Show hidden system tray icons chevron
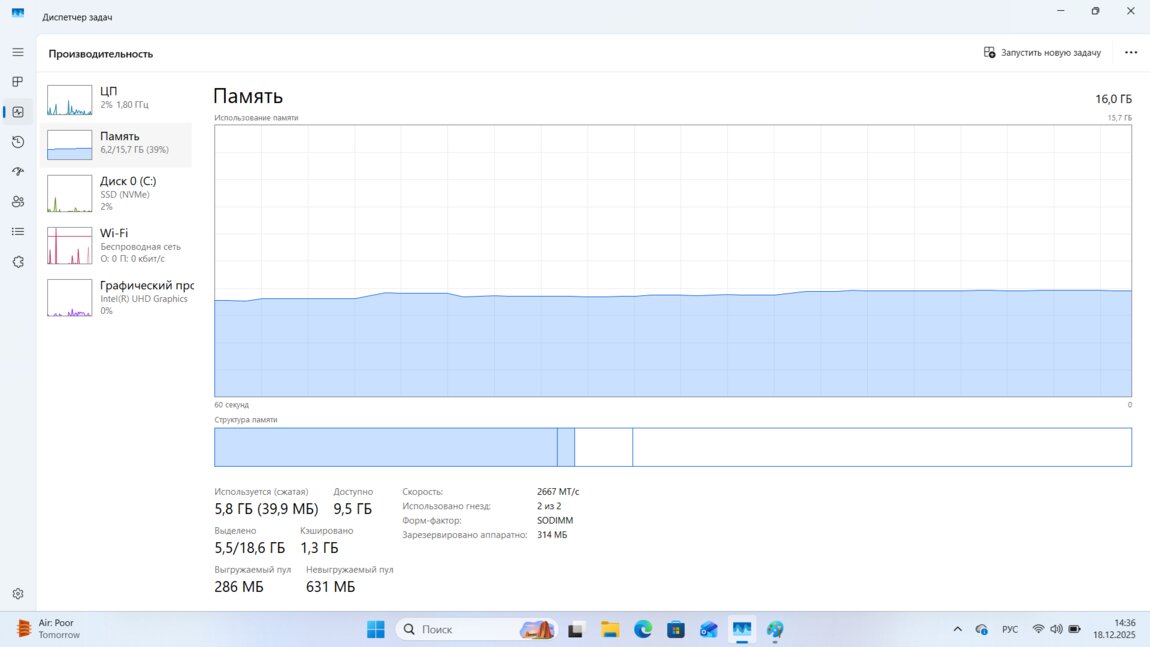The height and width of the screenshot is (647, 1150). 957,629
